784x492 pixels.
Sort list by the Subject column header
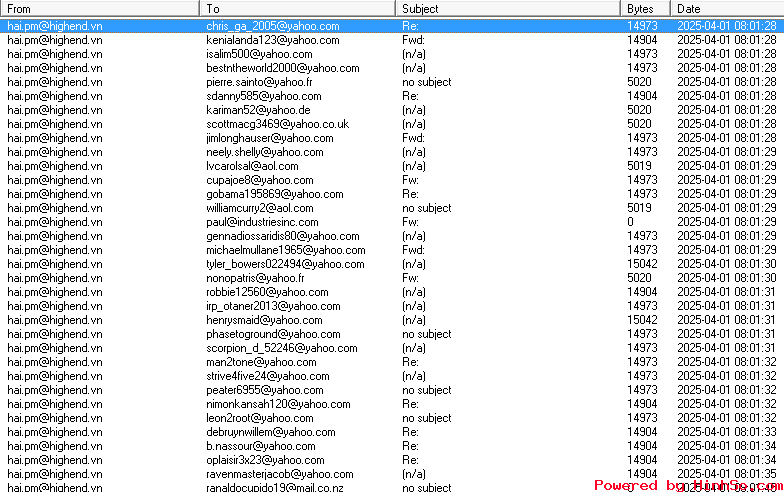pos(508,8)
